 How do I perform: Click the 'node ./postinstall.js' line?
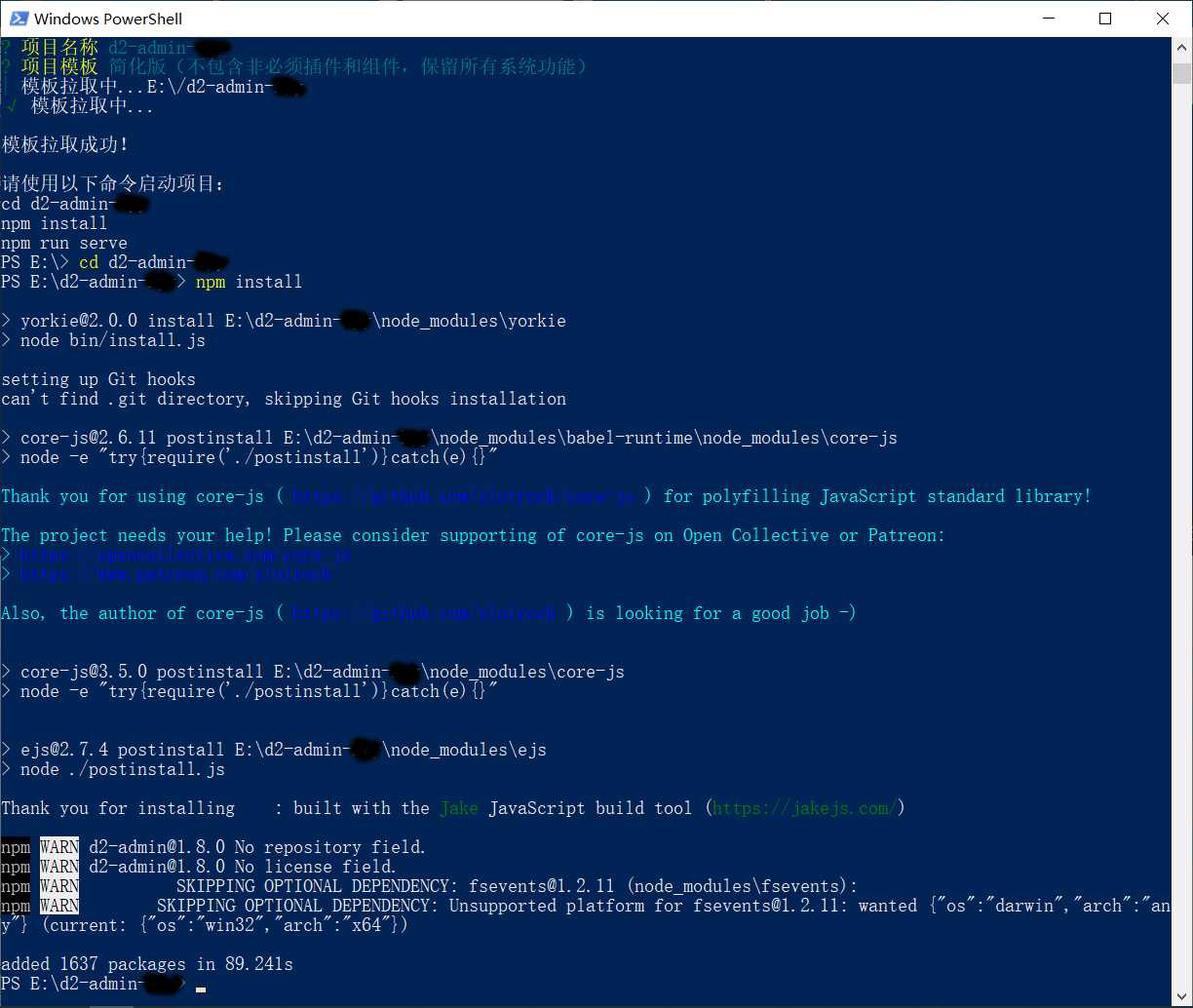point(113,769)
